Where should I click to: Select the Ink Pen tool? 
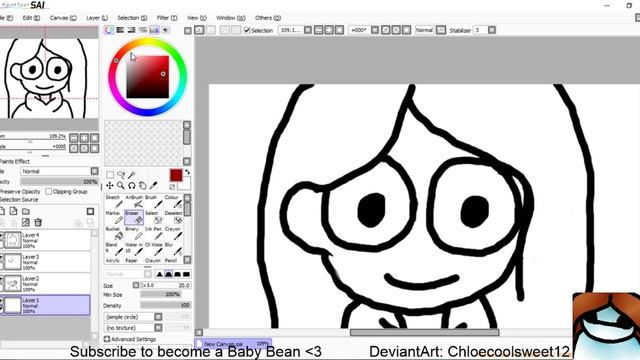click(x=153, y=233)
